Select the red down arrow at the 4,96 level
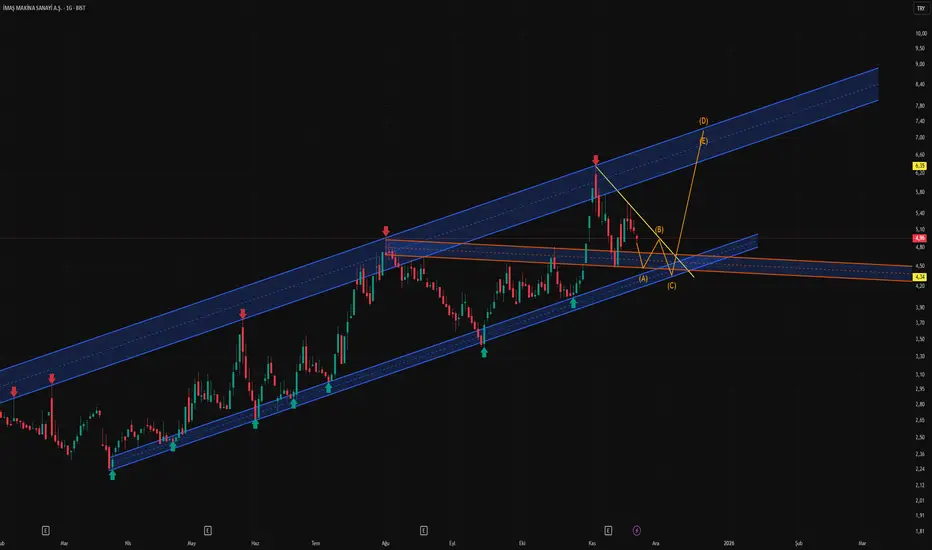 click(x=386, y=231)
